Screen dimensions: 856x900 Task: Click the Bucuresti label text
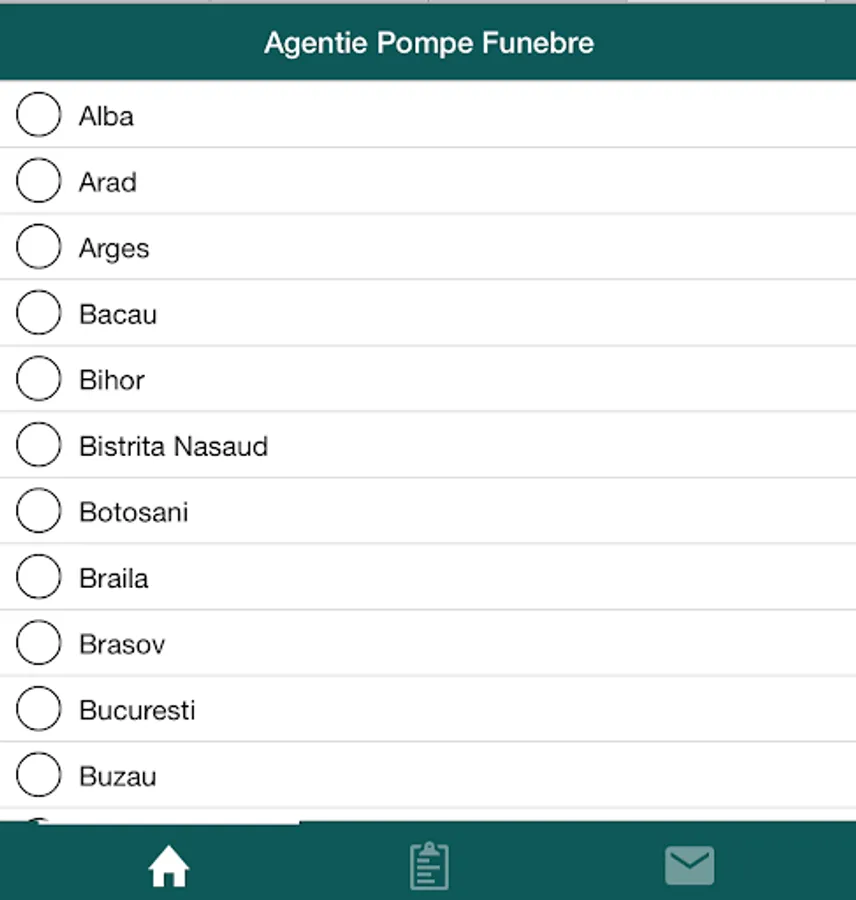point(137,711)
